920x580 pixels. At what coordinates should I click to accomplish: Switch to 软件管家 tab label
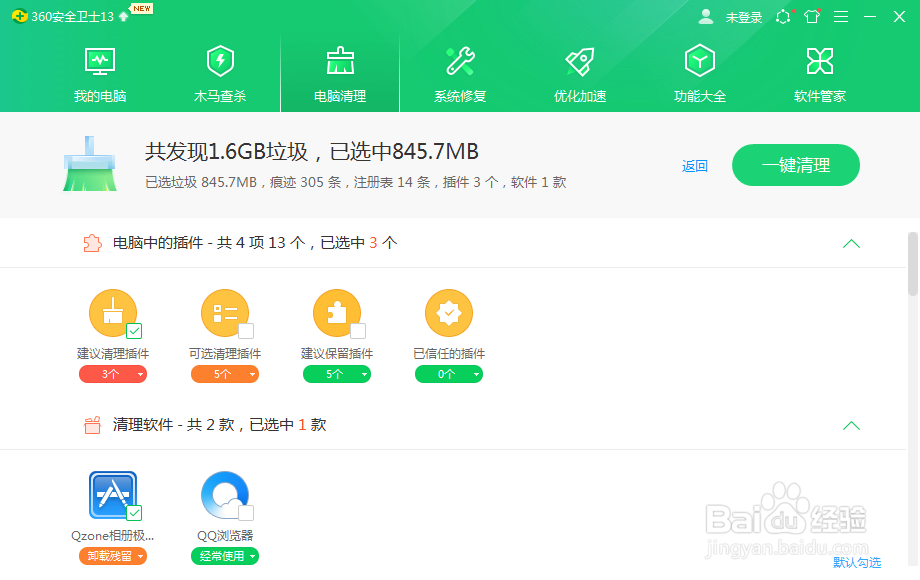tap(820, 96)
